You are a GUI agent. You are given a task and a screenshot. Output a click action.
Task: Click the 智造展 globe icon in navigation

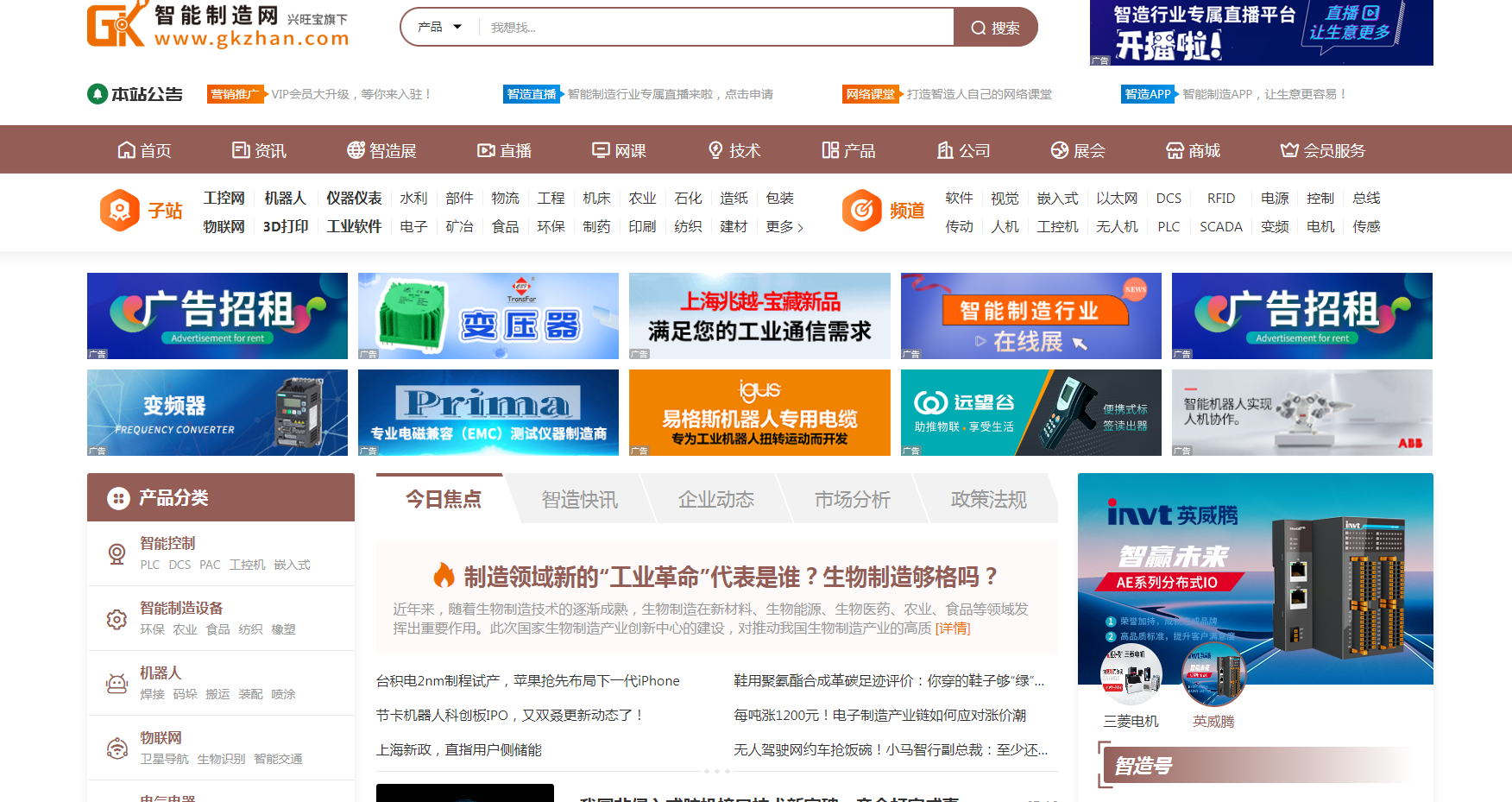tap(356, 150)
